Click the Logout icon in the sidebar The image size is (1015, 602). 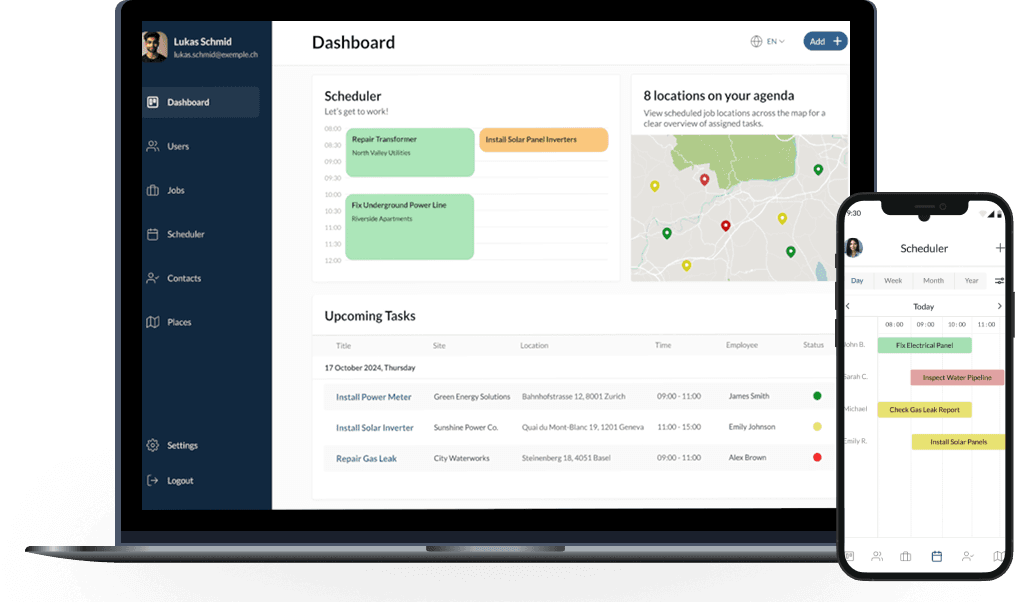click(x=153, y=480)
